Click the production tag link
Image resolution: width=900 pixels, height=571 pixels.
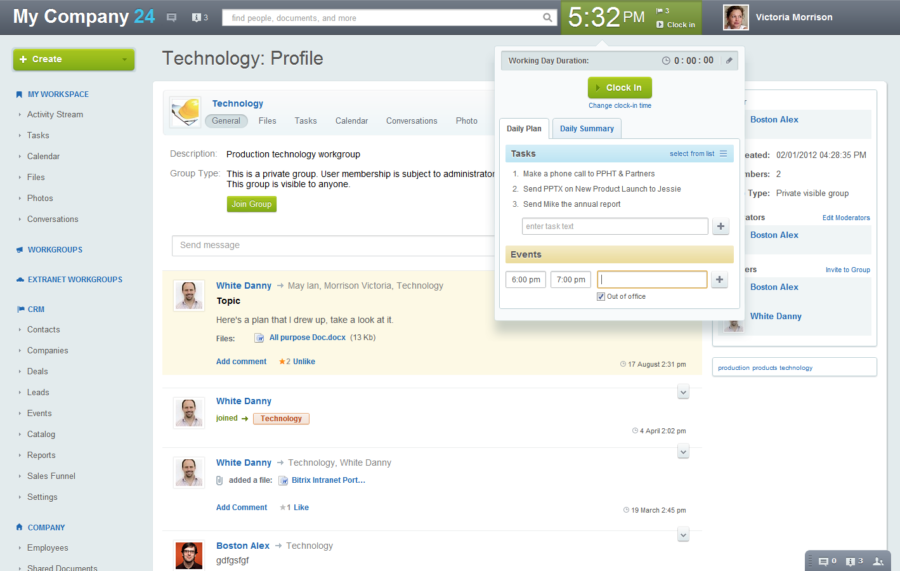click(x=733, y=368)
